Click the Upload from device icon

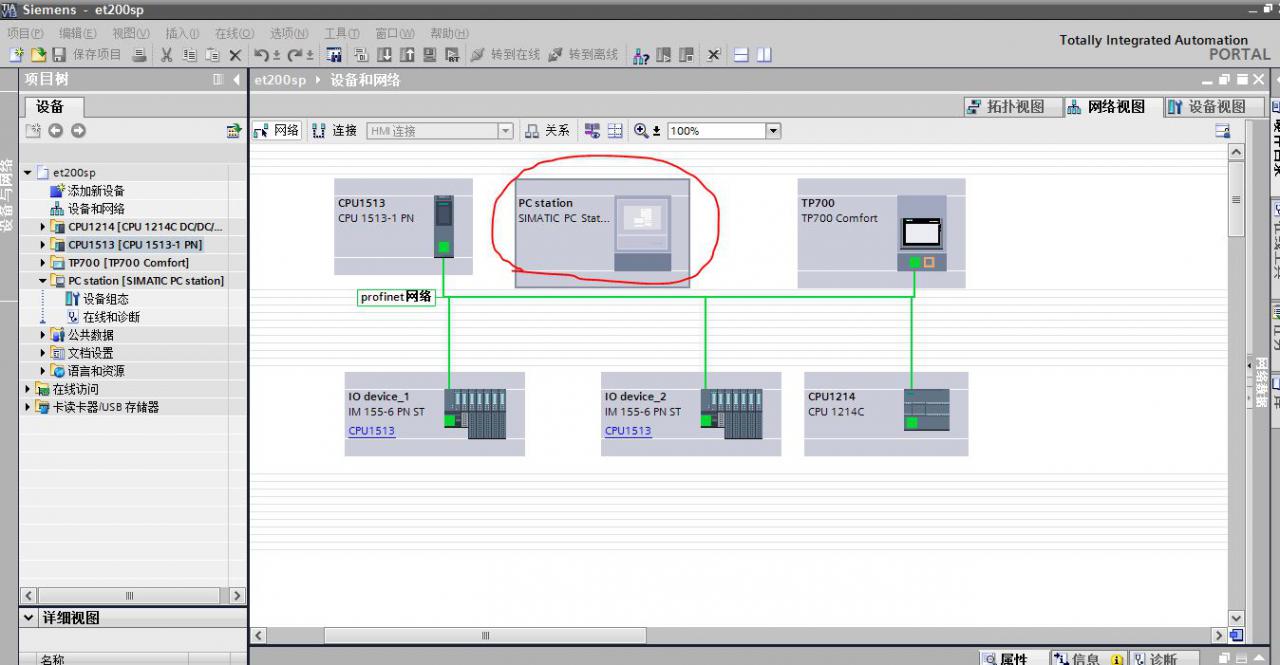tap(408, 55)
